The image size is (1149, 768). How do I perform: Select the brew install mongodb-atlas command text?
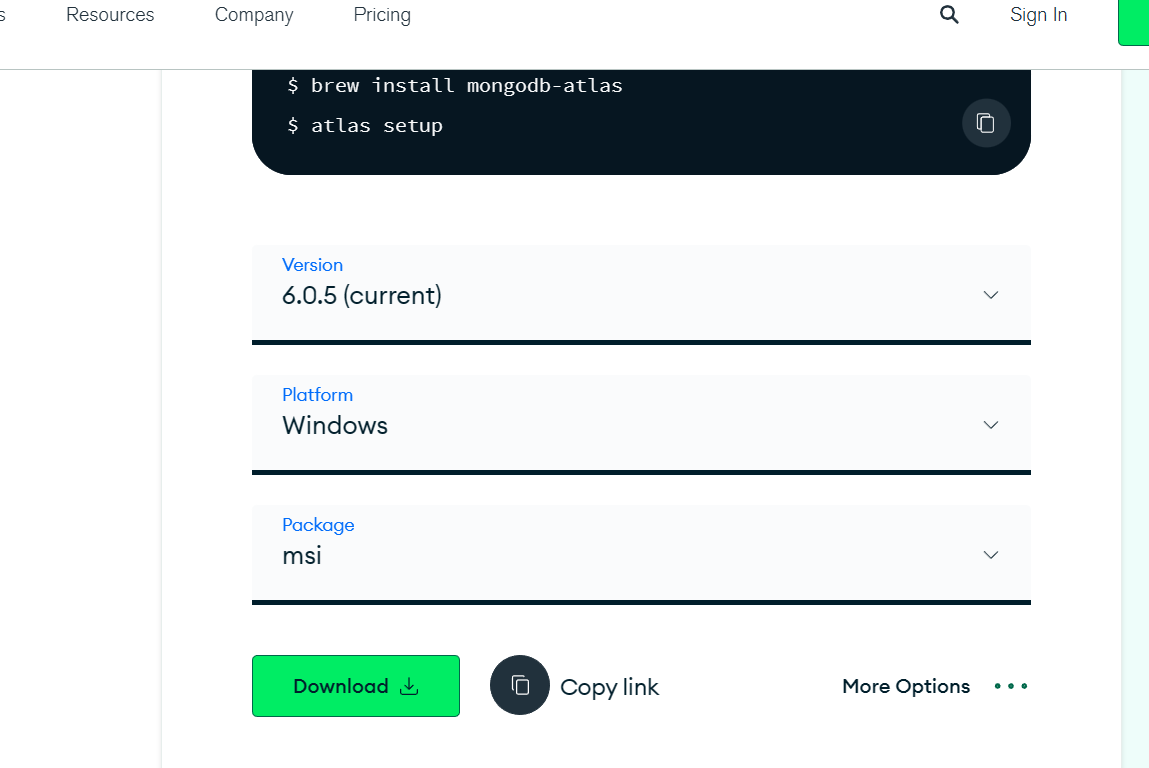tap(466, 85)
